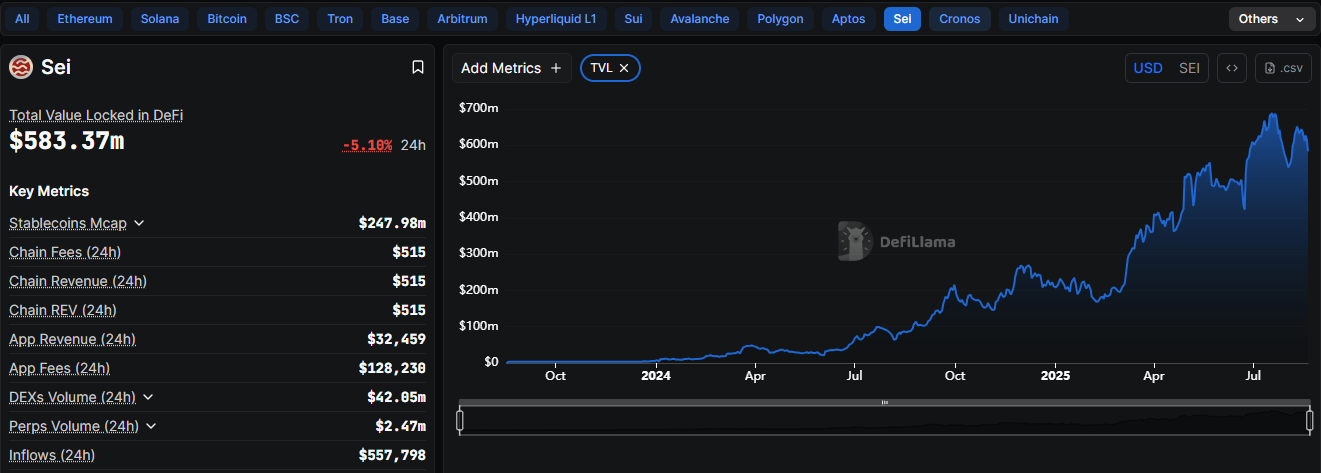Click the left handle of chart range slider
The height and width of the screenshot is (473, 1321).
click(x=460, y=421)
